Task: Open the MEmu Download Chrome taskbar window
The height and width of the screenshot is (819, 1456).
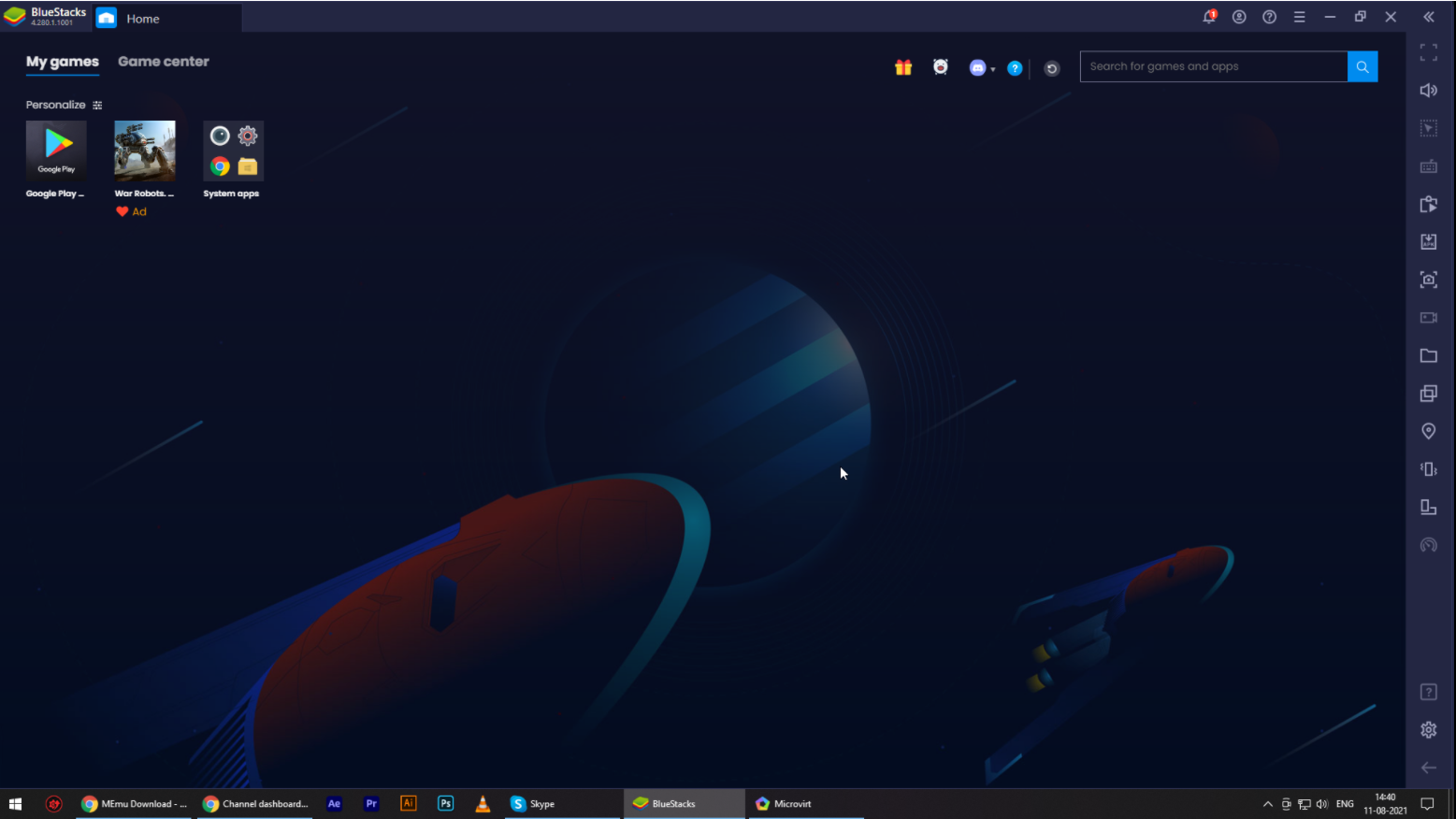Action: pos(134,804)
